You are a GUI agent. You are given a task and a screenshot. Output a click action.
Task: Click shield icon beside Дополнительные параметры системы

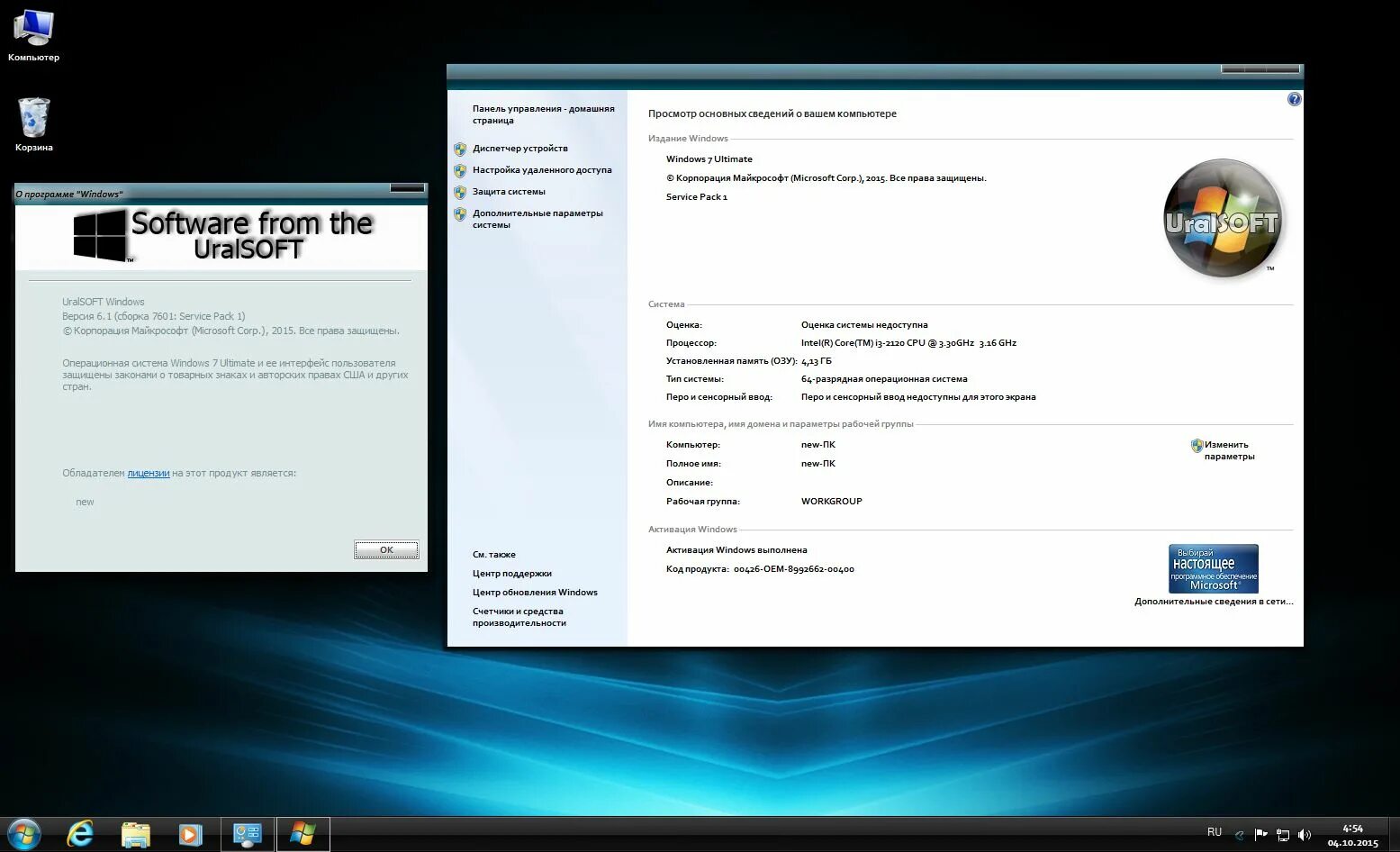(460, 213)
